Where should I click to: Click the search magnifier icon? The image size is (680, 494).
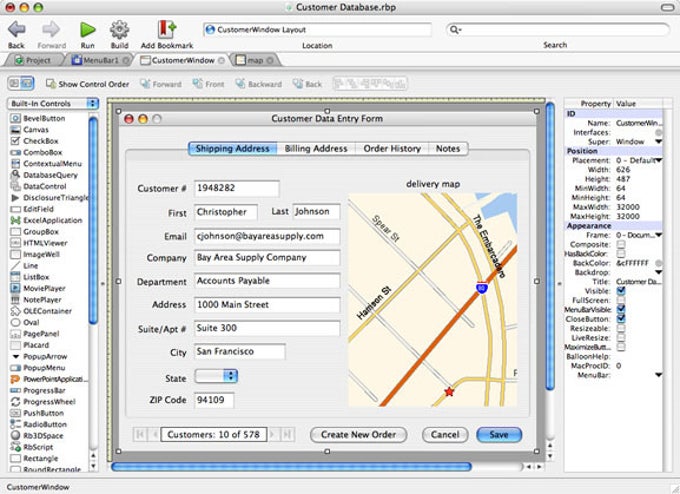pos(455,29)
